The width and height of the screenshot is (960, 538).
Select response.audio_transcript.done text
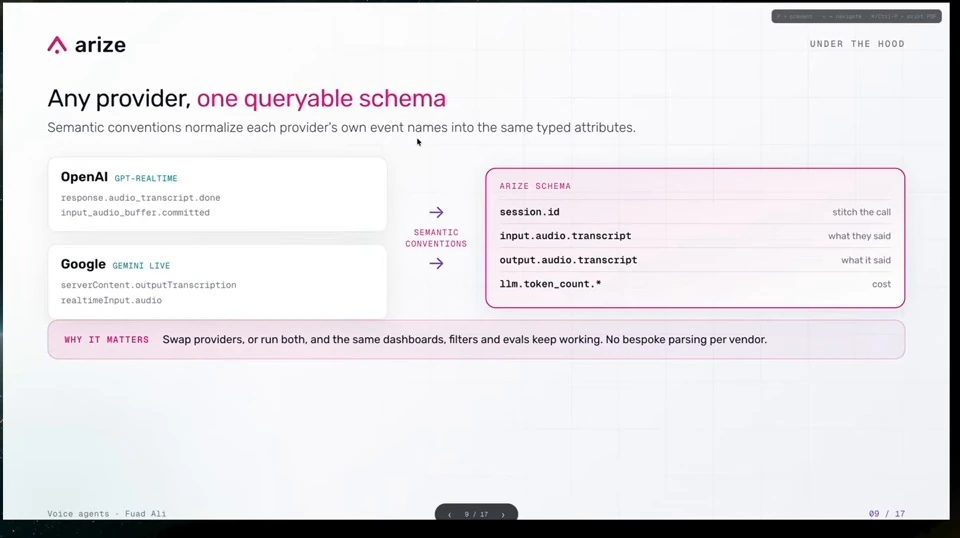click(x=140, y=198)
